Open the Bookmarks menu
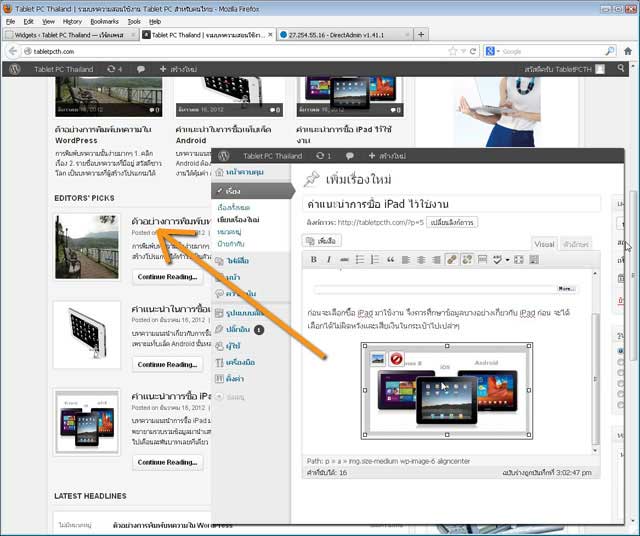The image size is (640, 536). pyautogui.click(x=104, y=21)
